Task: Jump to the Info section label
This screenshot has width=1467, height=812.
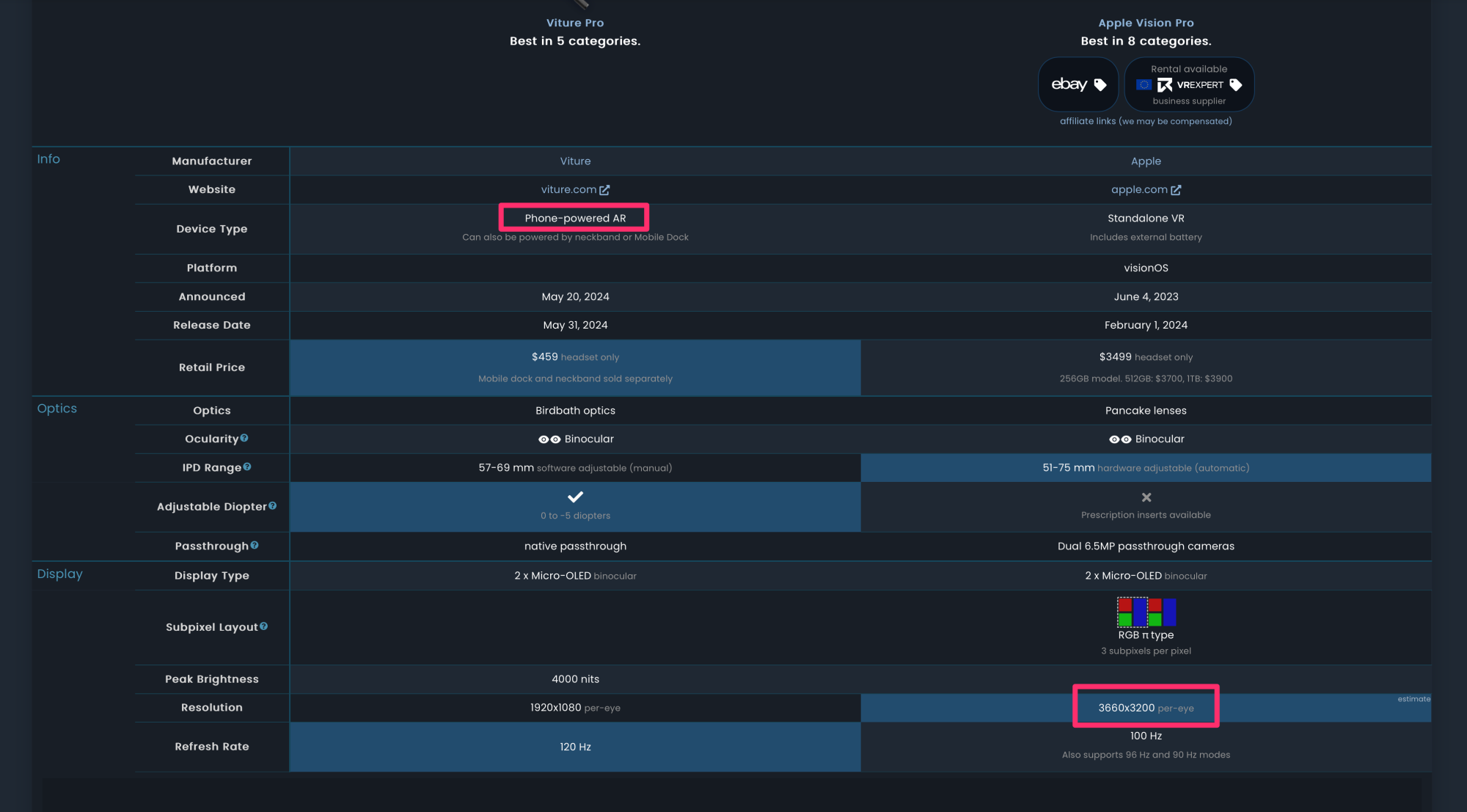Action: 48,159
